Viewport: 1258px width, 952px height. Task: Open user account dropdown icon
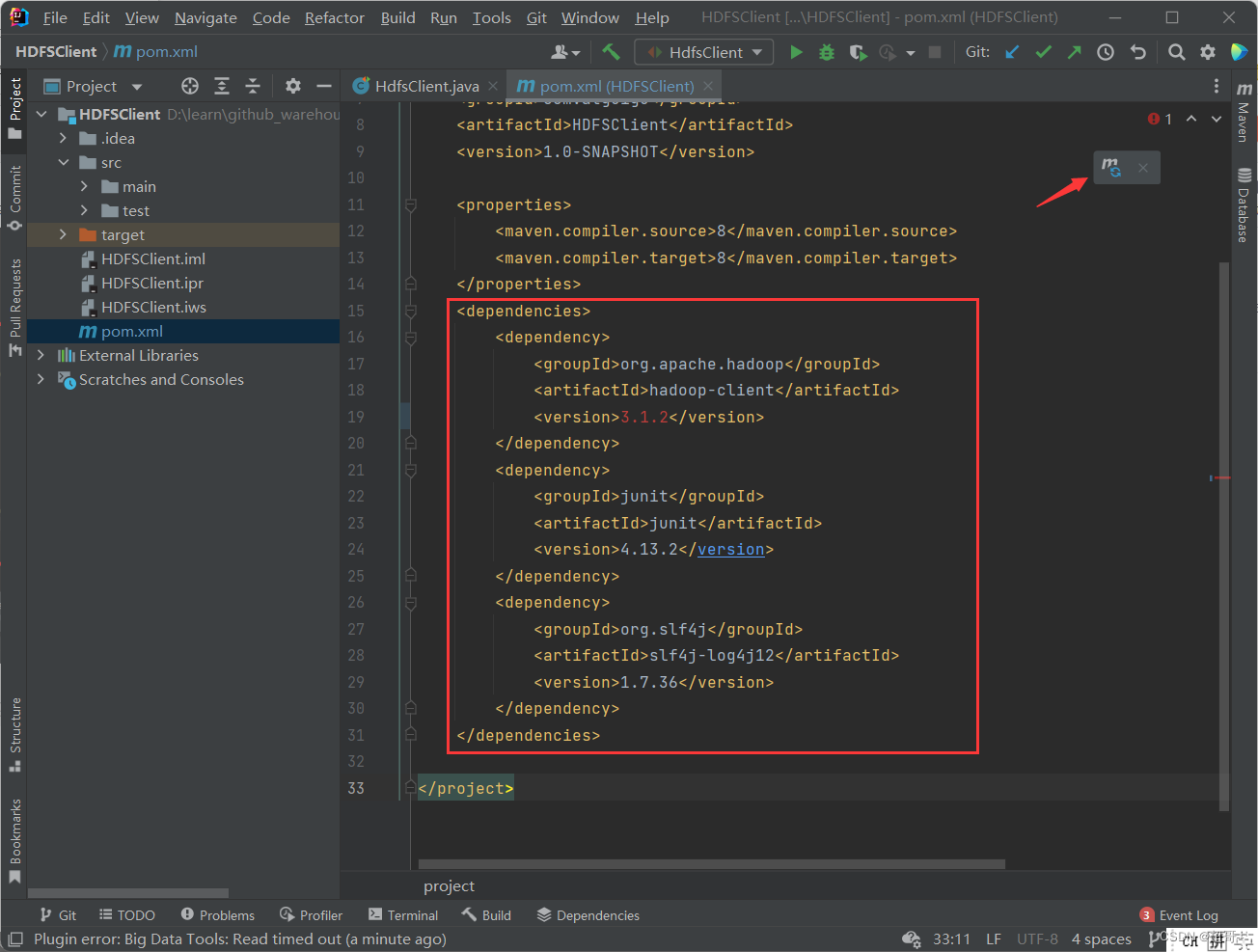click(x=565, y=52)
